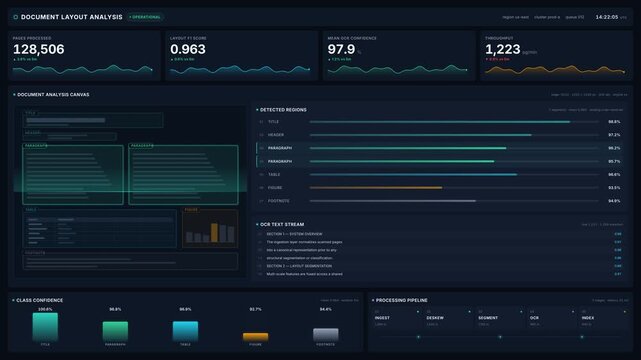Image resolution: width=641 pixels, height=360 pixels.
Task: Select 'Multi-scale features are fused across a shared' line
Action: [440, 274]
